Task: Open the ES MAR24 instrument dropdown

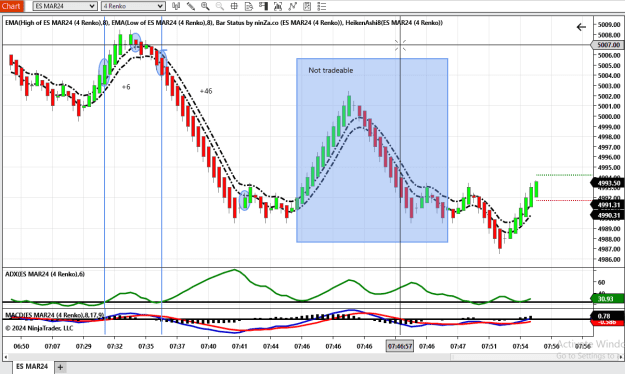Action: tap(65, 6)
